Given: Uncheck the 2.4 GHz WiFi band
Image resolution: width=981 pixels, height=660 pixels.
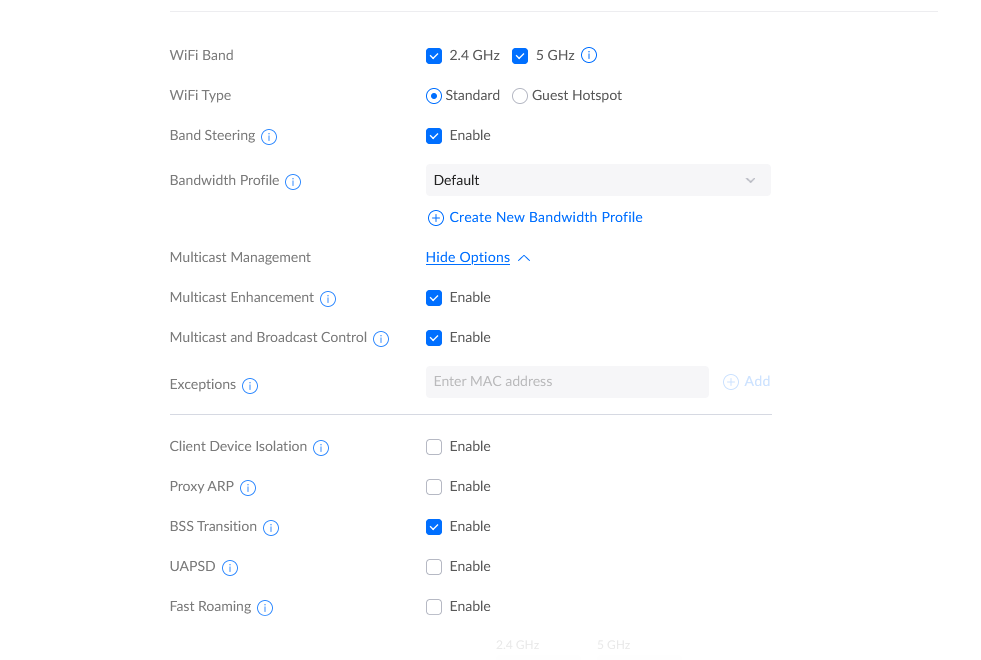Looking at the screenshot, I should tap(434, 56).
